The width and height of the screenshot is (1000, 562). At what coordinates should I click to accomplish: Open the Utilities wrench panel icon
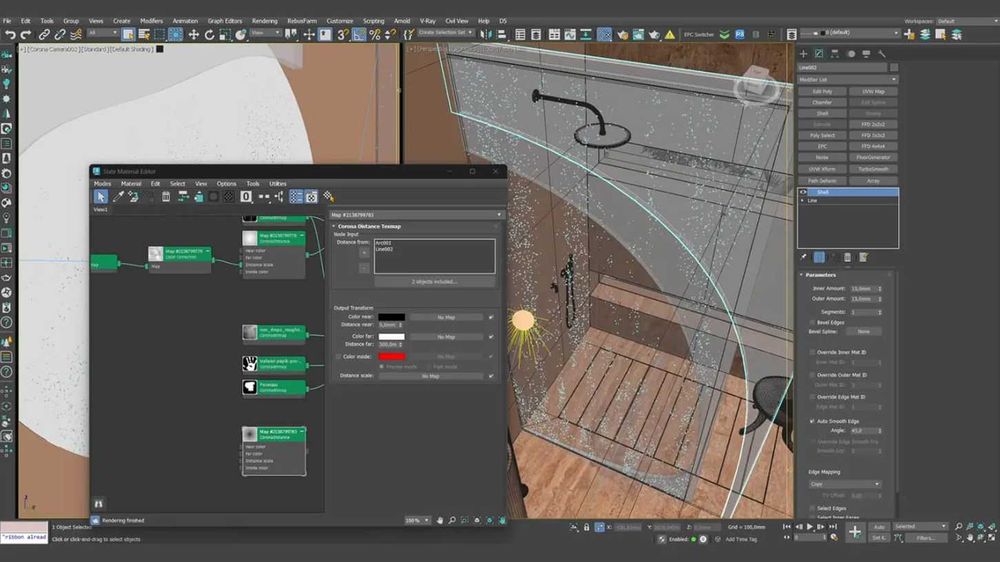881,54
